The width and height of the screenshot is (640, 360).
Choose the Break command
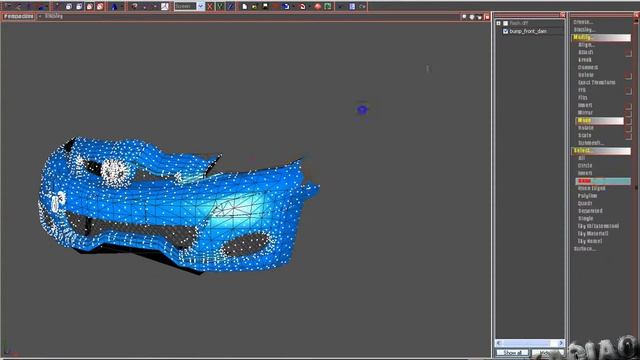pyautogui.click(x=585, y=60)
